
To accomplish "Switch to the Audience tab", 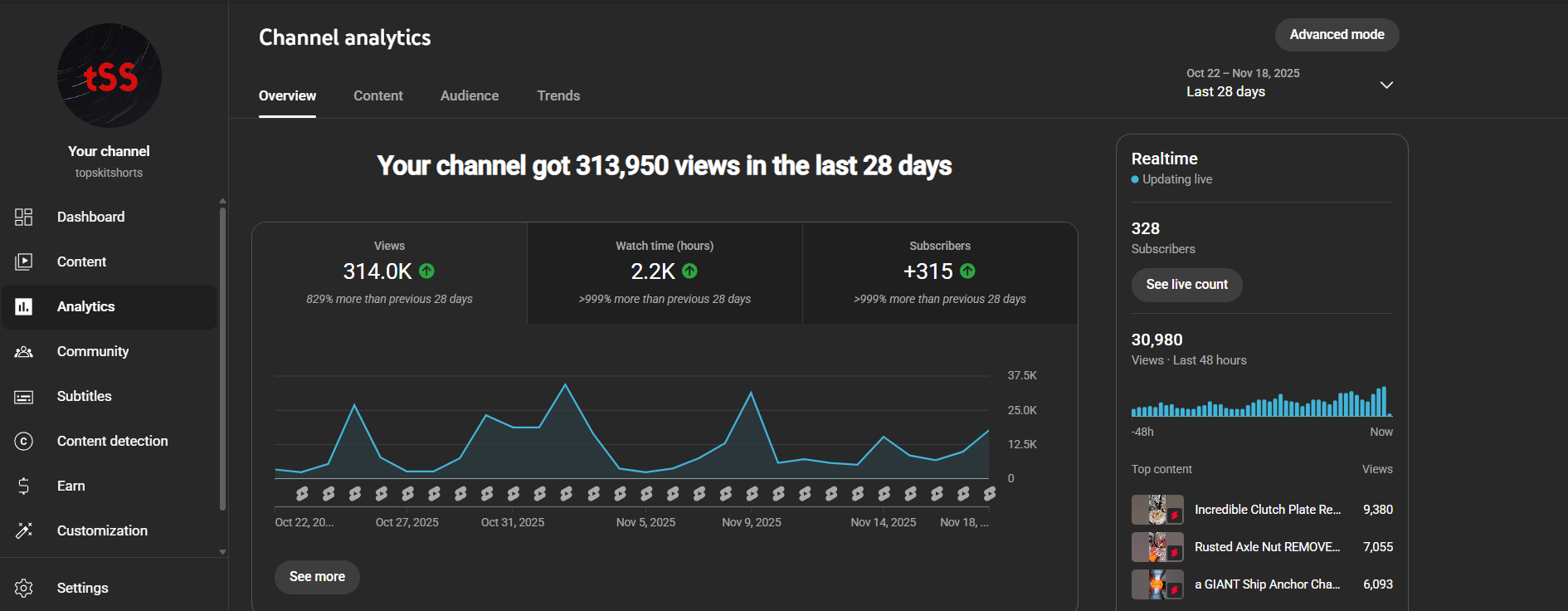I will coord(470,95).
